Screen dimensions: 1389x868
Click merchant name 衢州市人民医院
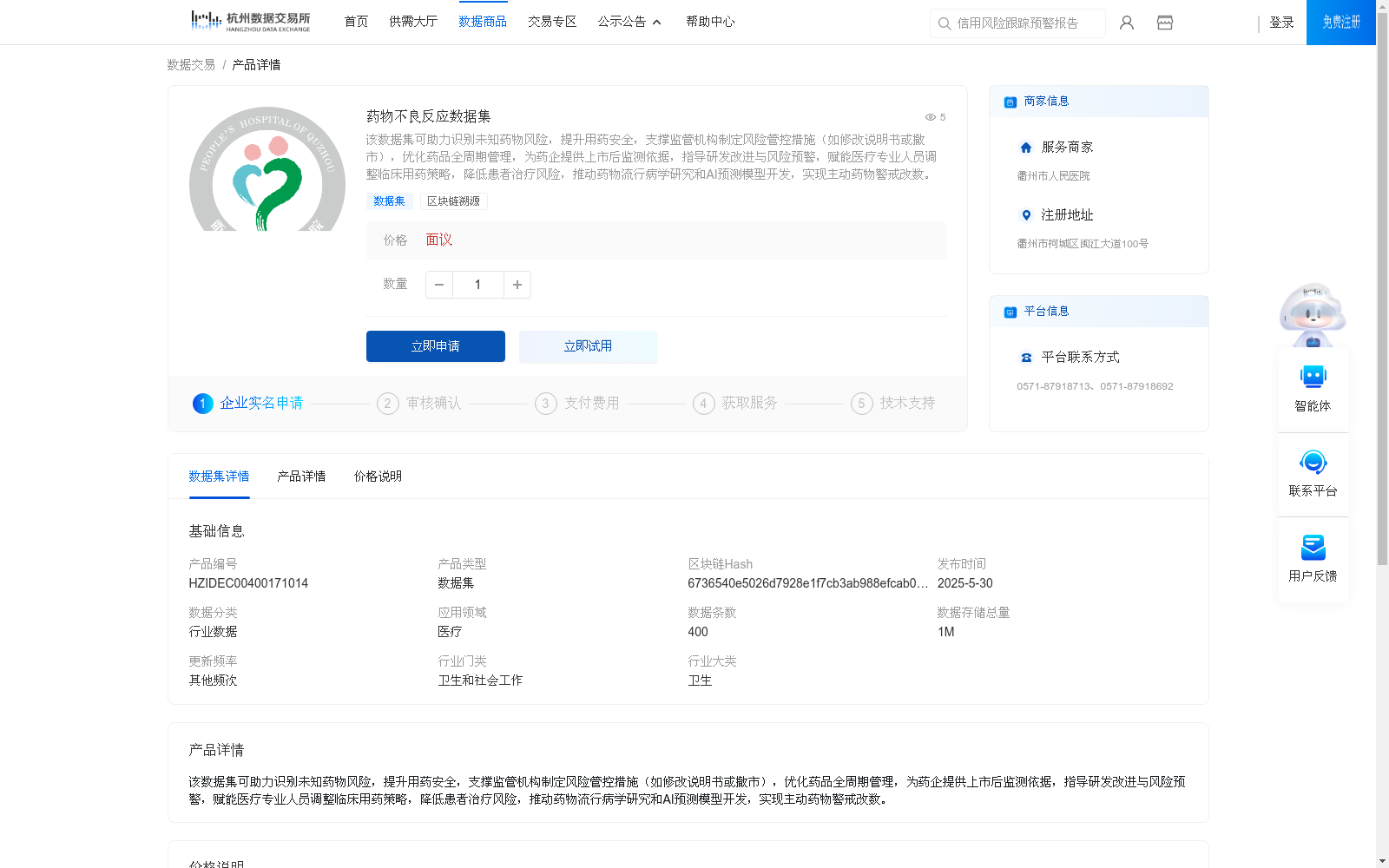pyautogui.click(x=1053, y=176)
